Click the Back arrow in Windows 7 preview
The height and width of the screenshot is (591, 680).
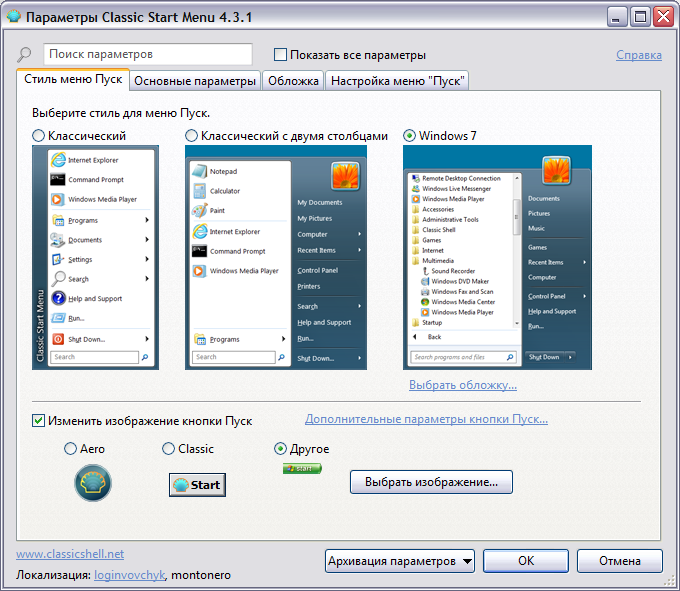[x=415, y=337]
